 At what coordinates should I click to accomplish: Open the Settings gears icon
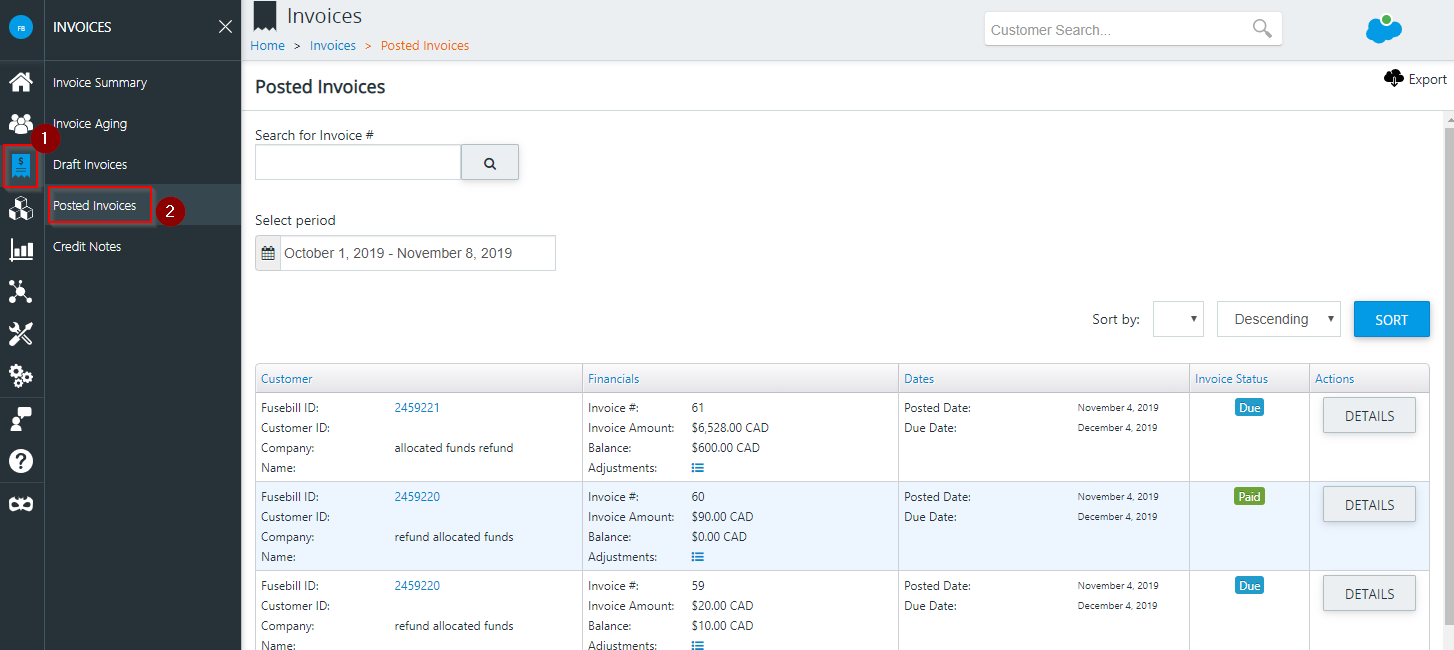[x=21, y=376]
